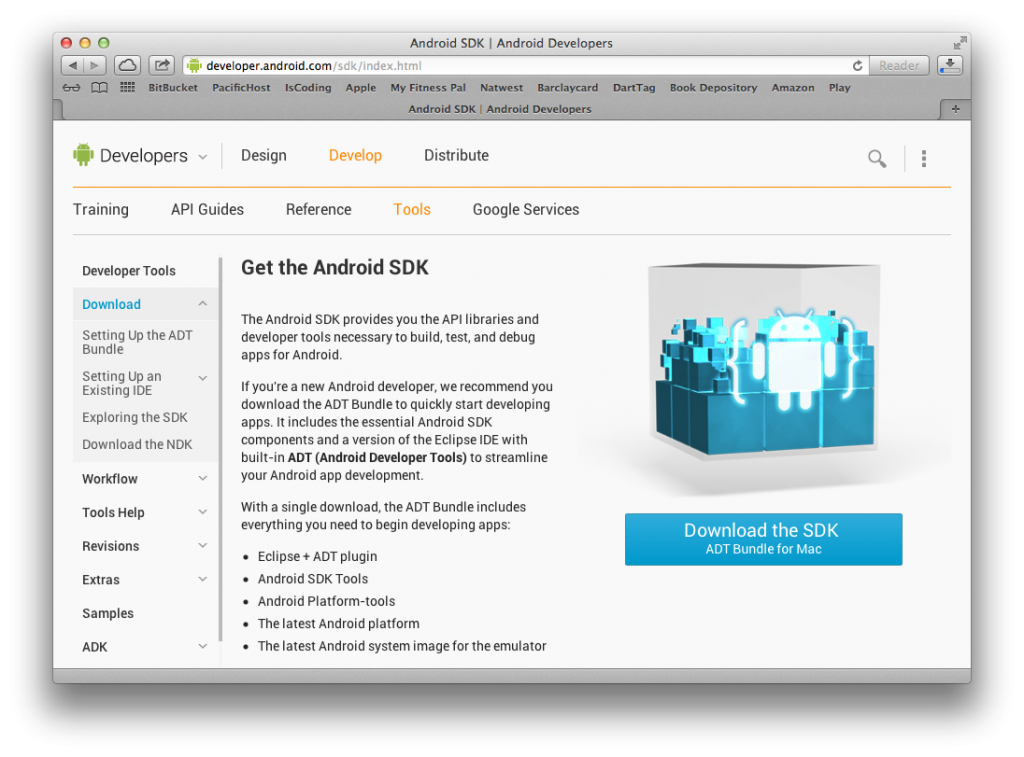The image size is (1024, 757).
Task: Open Natwest bookmark
Action: pos(502,88)
